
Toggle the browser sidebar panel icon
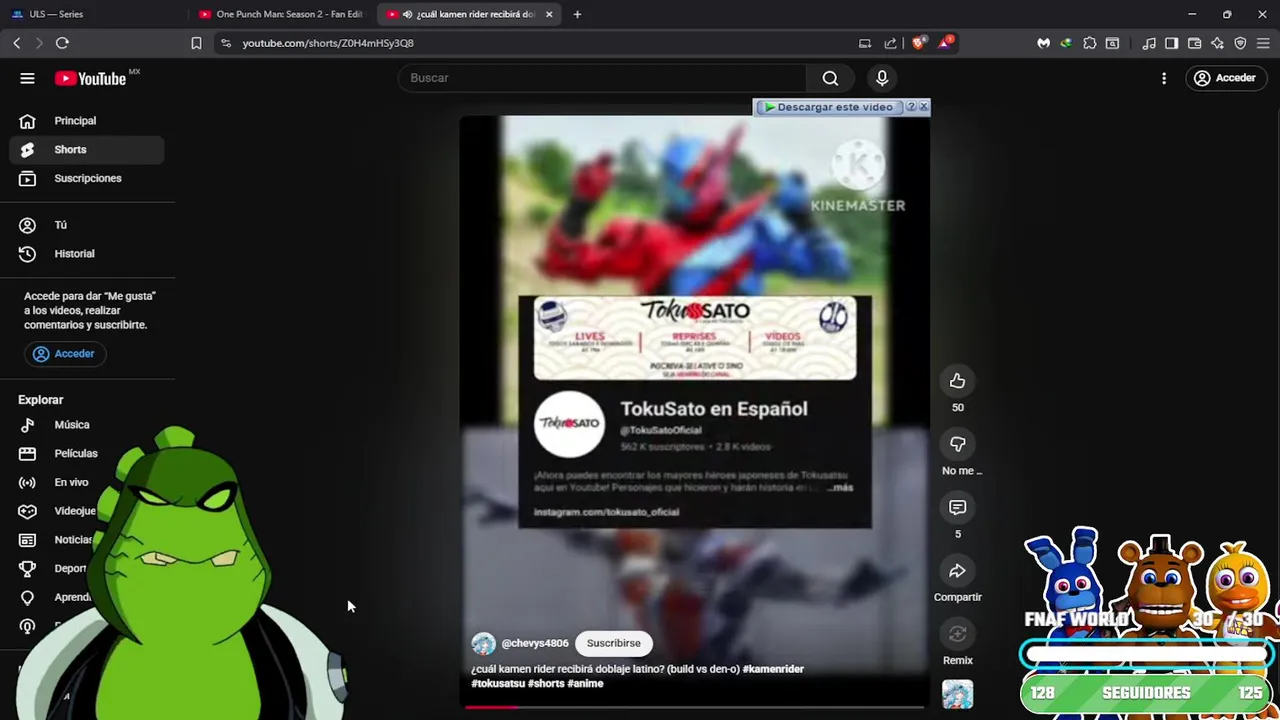coord(1172,43)
